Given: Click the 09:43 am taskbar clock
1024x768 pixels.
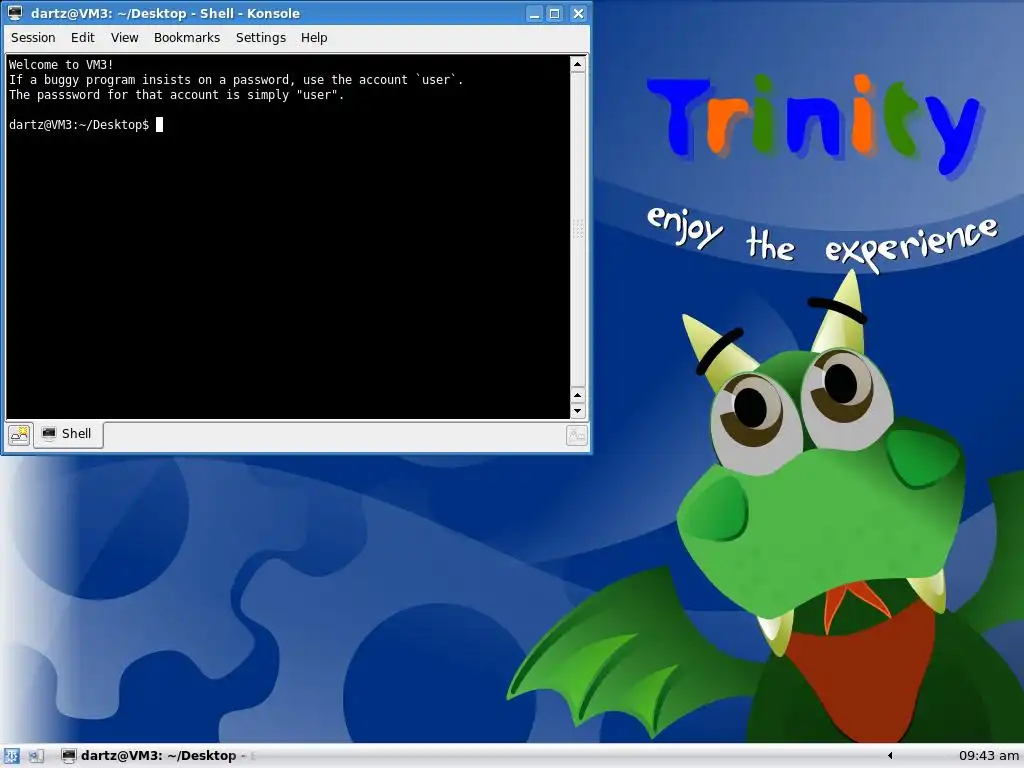Looking at the screenshot, I should click(989, 756).
